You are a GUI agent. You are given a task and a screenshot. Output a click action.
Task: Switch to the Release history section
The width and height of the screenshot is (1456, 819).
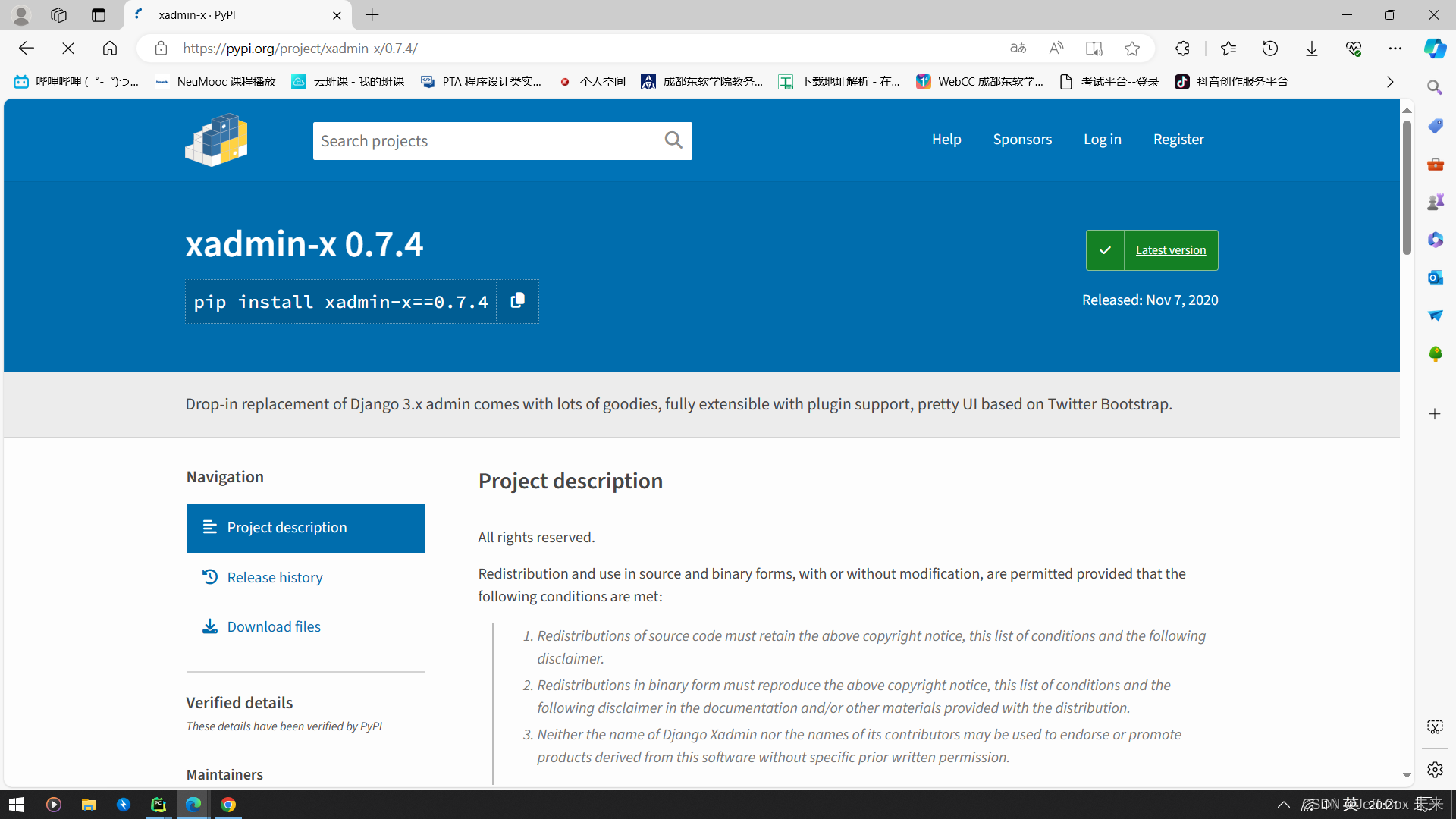pos(275,576)
